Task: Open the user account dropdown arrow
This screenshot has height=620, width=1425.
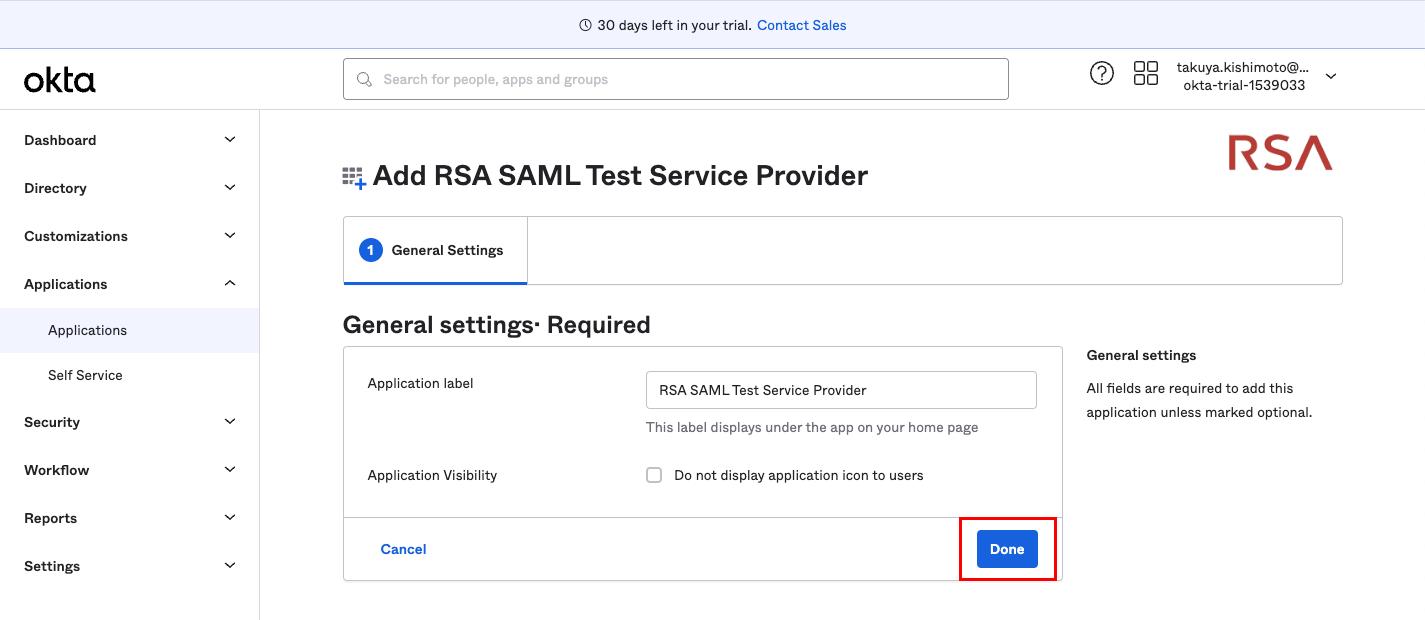Action: tap(1330, 76)
